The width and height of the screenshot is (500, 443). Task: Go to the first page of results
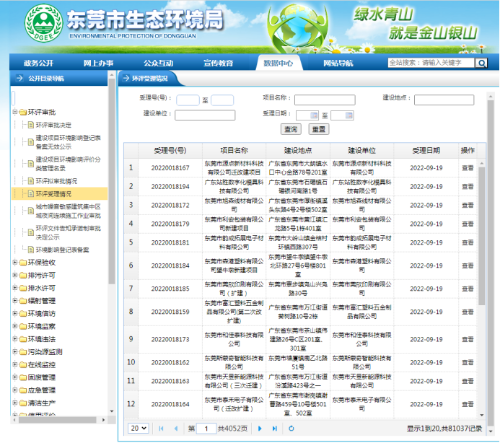point(161,428)
